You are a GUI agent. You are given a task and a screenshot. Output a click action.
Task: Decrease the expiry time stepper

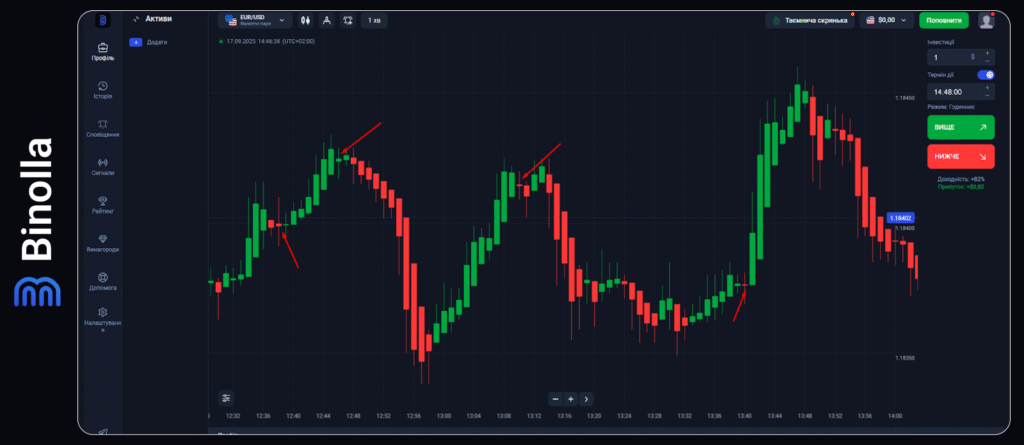(x=987, y=95)
